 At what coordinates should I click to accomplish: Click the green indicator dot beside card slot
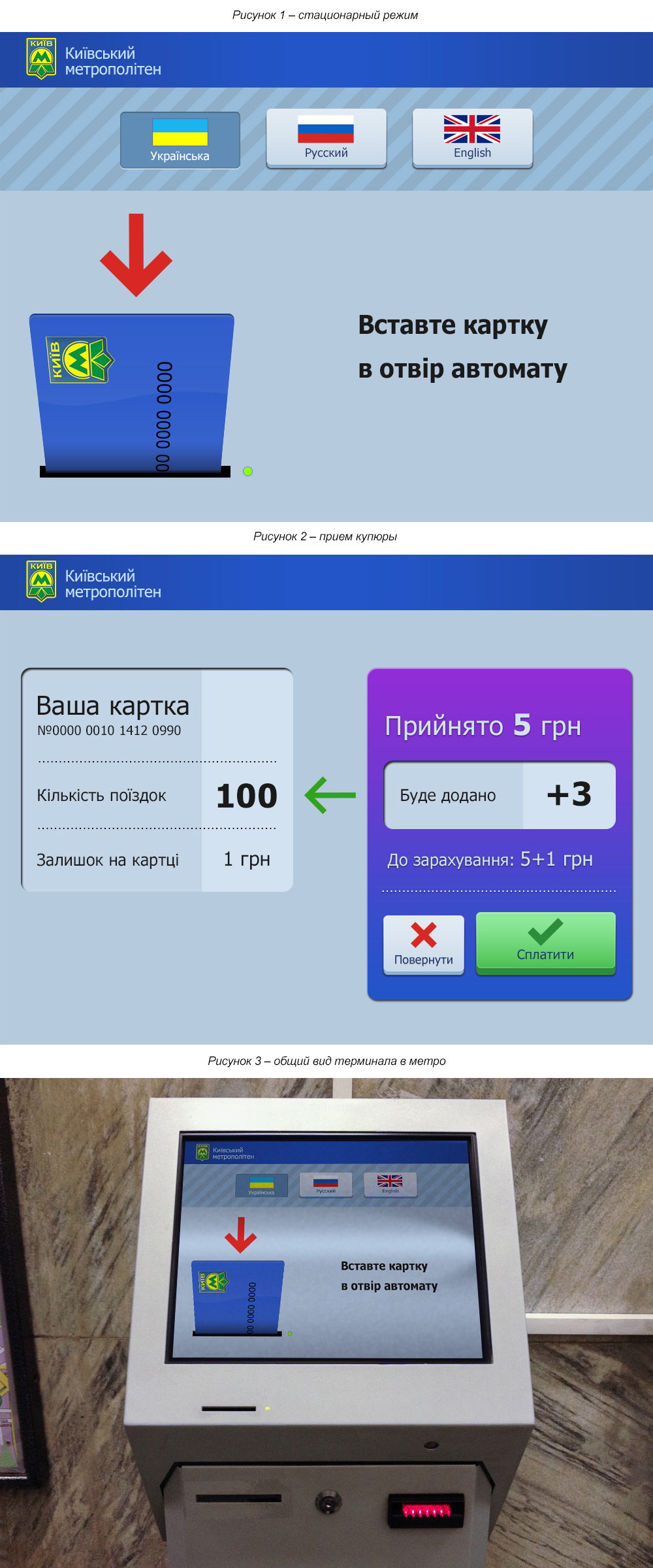tap(247, 471)
